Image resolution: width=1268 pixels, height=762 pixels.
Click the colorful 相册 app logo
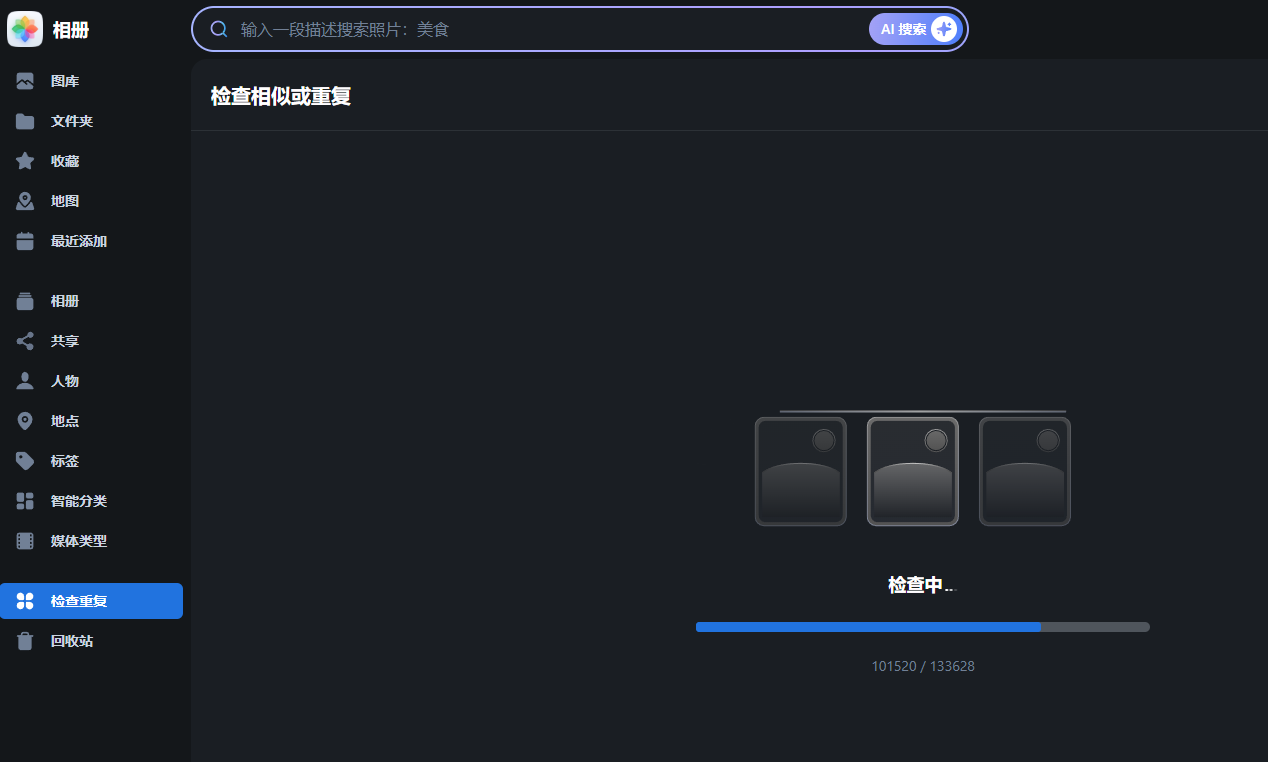tap(25, 29)
